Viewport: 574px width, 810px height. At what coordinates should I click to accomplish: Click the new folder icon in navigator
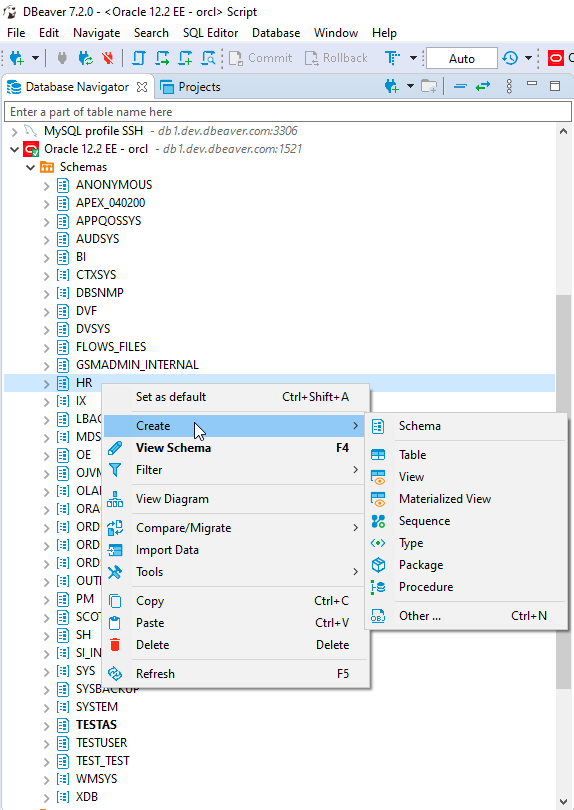coord(429,87)
